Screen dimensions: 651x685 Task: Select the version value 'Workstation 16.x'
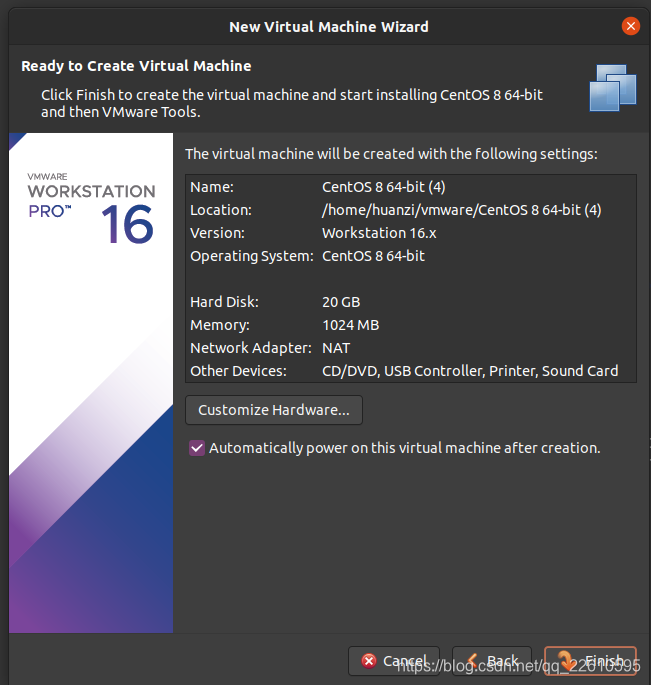click(379, 233)
